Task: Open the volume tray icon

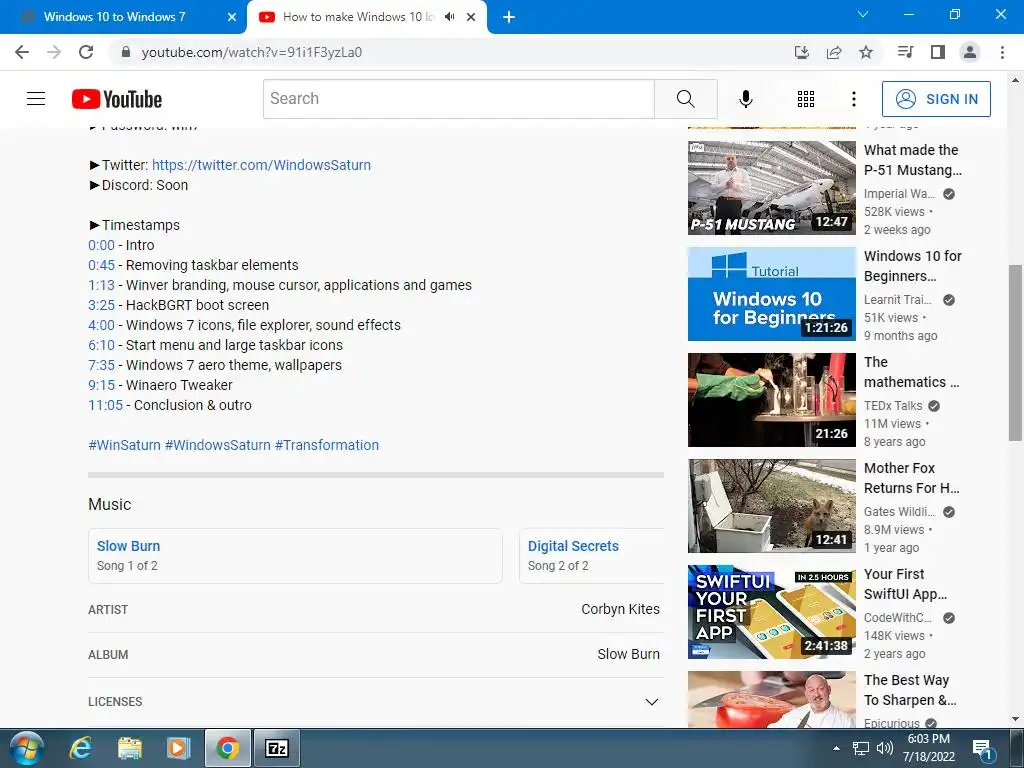Action: coord(885,748)
